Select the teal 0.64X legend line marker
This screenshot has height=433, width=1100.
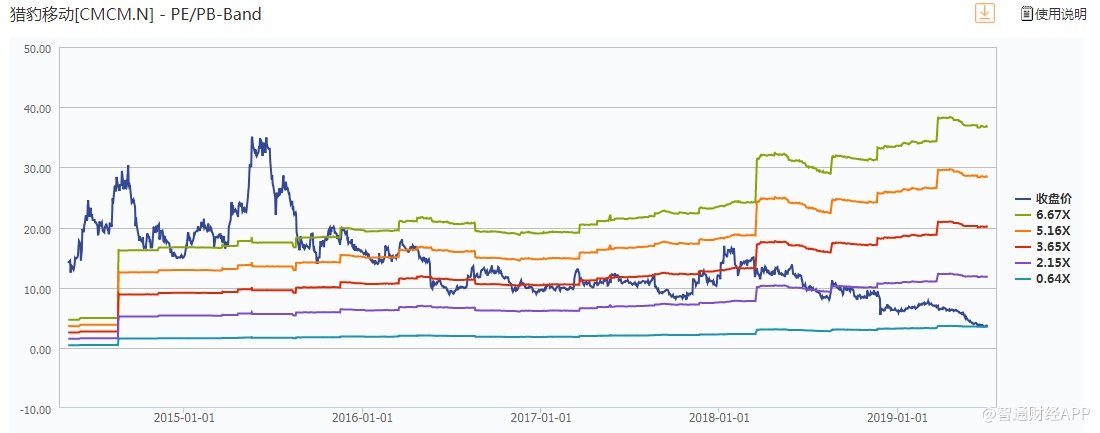click(1023, 279)
